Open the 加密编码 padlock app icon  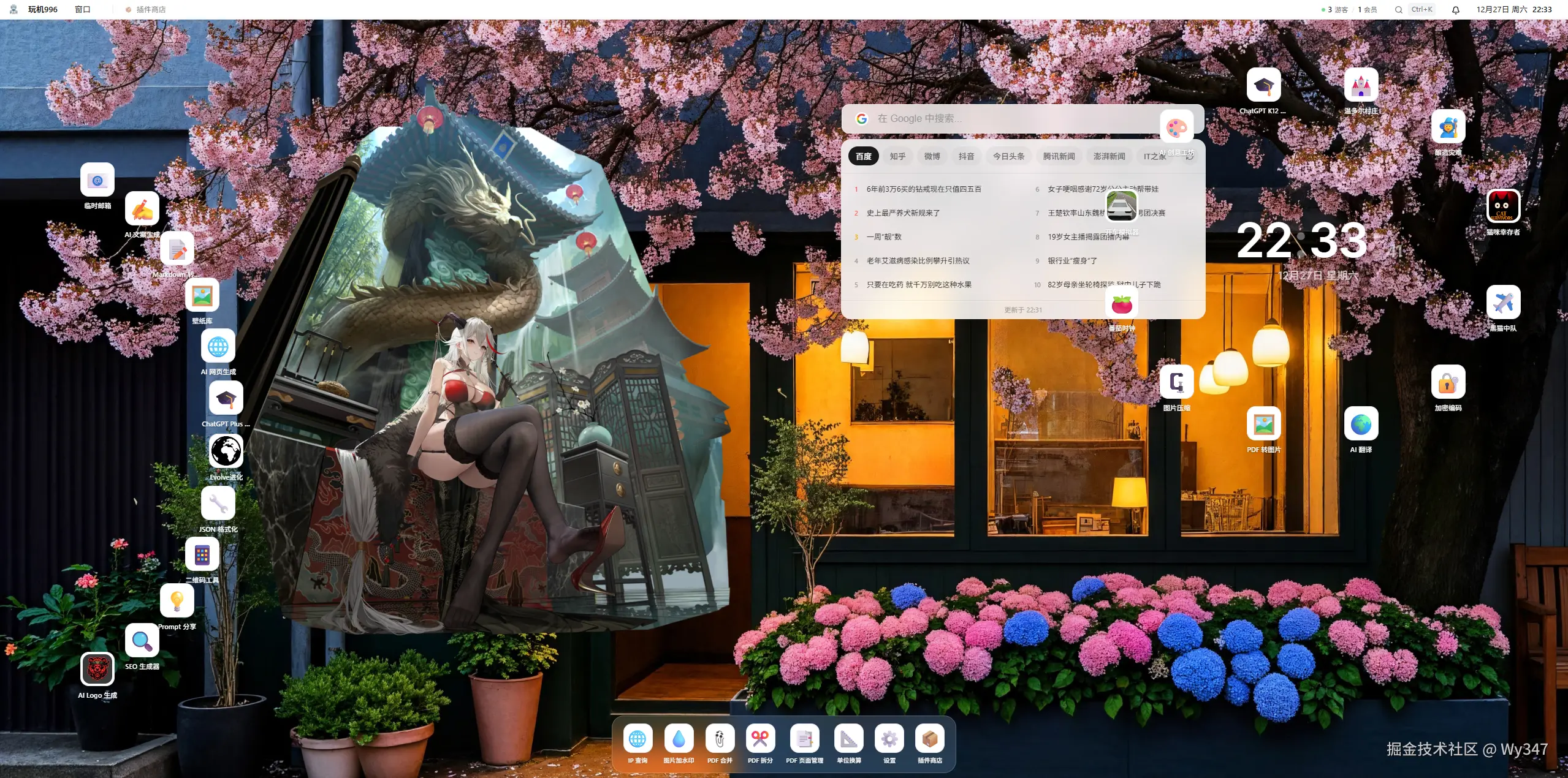click(x=1448, y=382)
